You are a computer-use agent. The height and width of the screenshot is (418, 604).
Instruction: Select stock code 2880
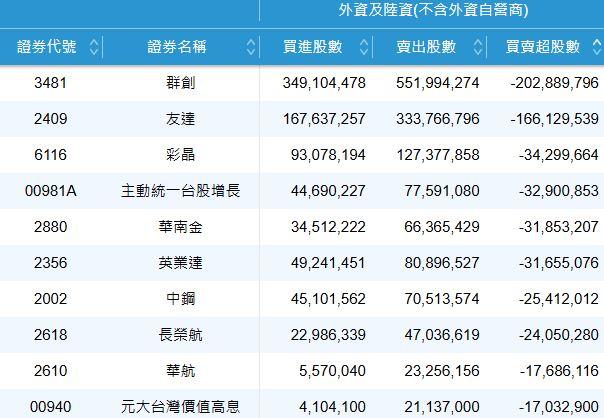(x=50, y=227)
